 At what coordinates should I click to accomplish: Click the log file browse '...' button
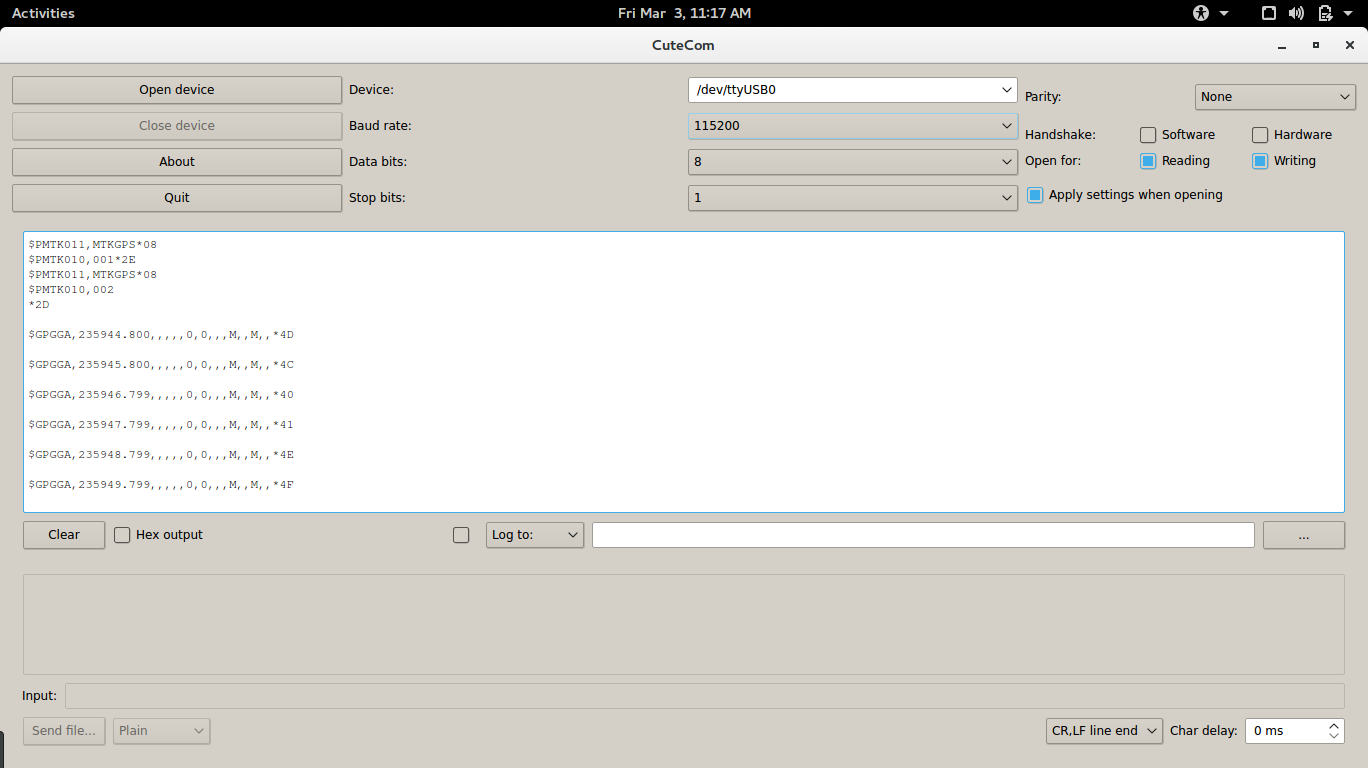click(1304, 535)
